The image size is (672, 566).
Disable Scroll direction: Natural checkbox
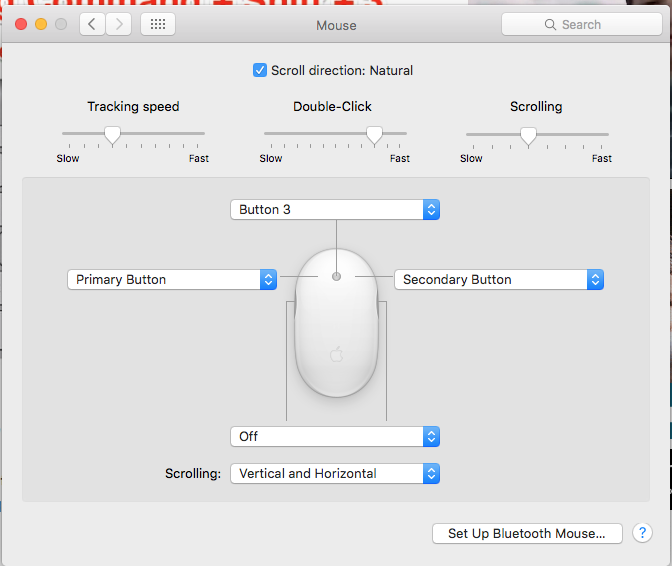pos(260,71)
